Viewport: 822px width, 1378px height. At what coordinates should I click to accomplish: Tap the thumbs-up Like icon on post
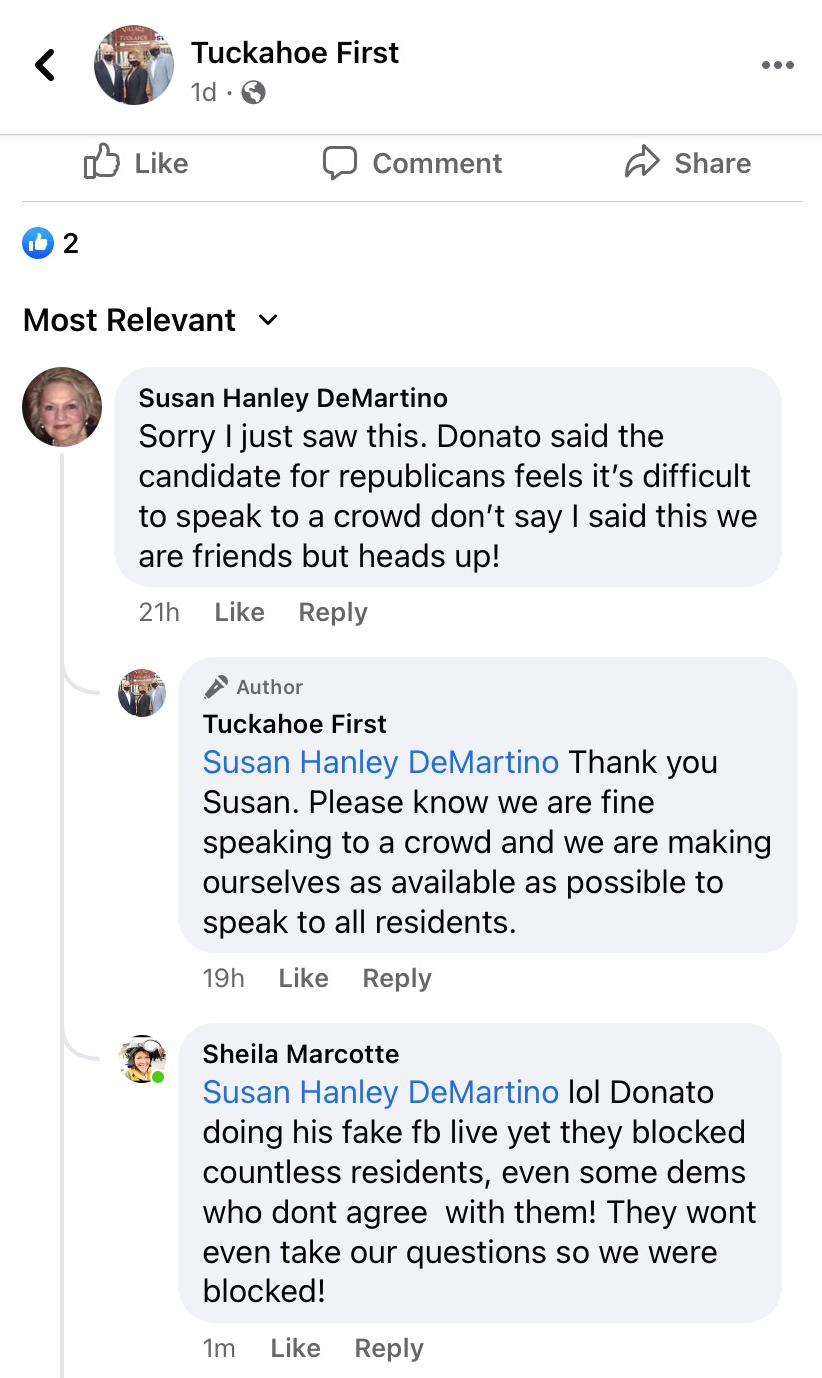102,162
